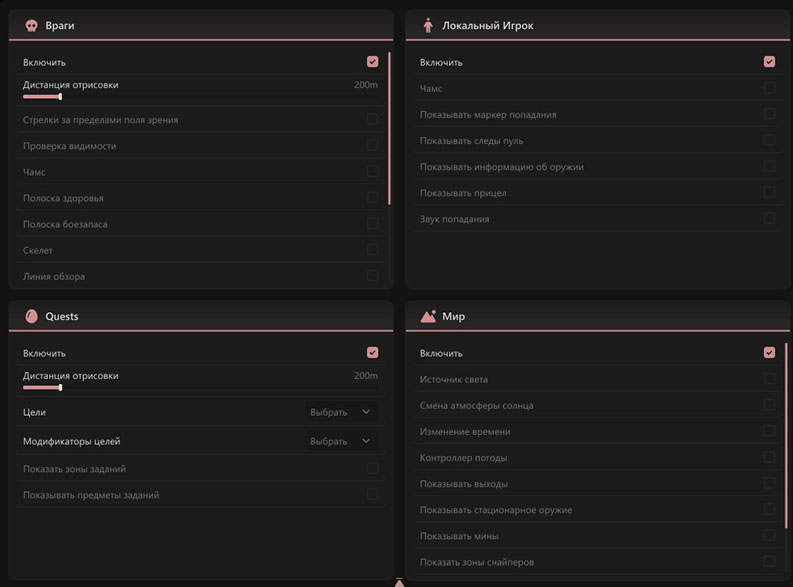Click the chevron arrow in the Цели selector
793x587 pixels.
coord(365,412)
